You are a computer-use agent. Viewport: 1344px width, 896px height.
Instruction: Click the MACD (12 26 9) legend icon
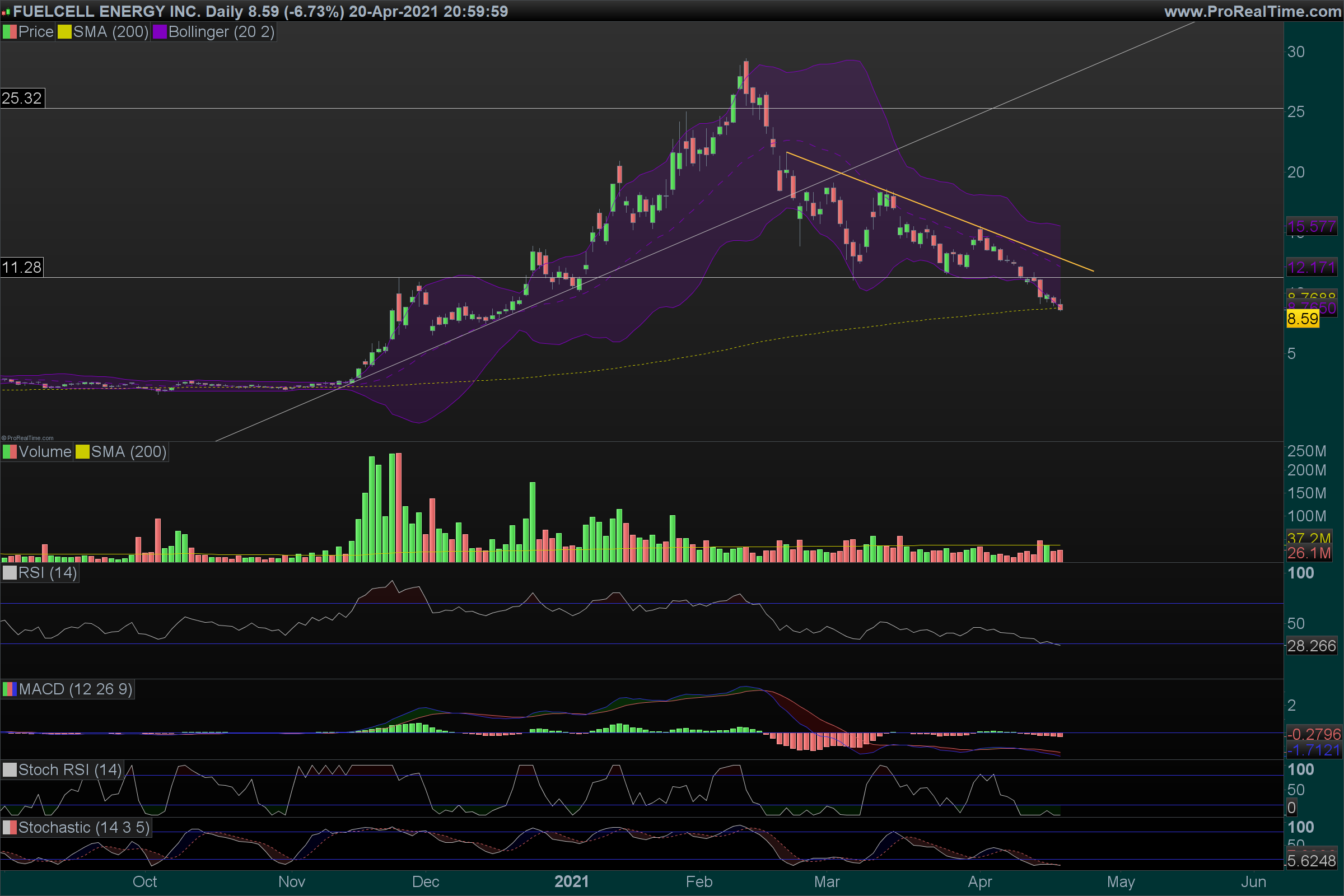[10, 689]
